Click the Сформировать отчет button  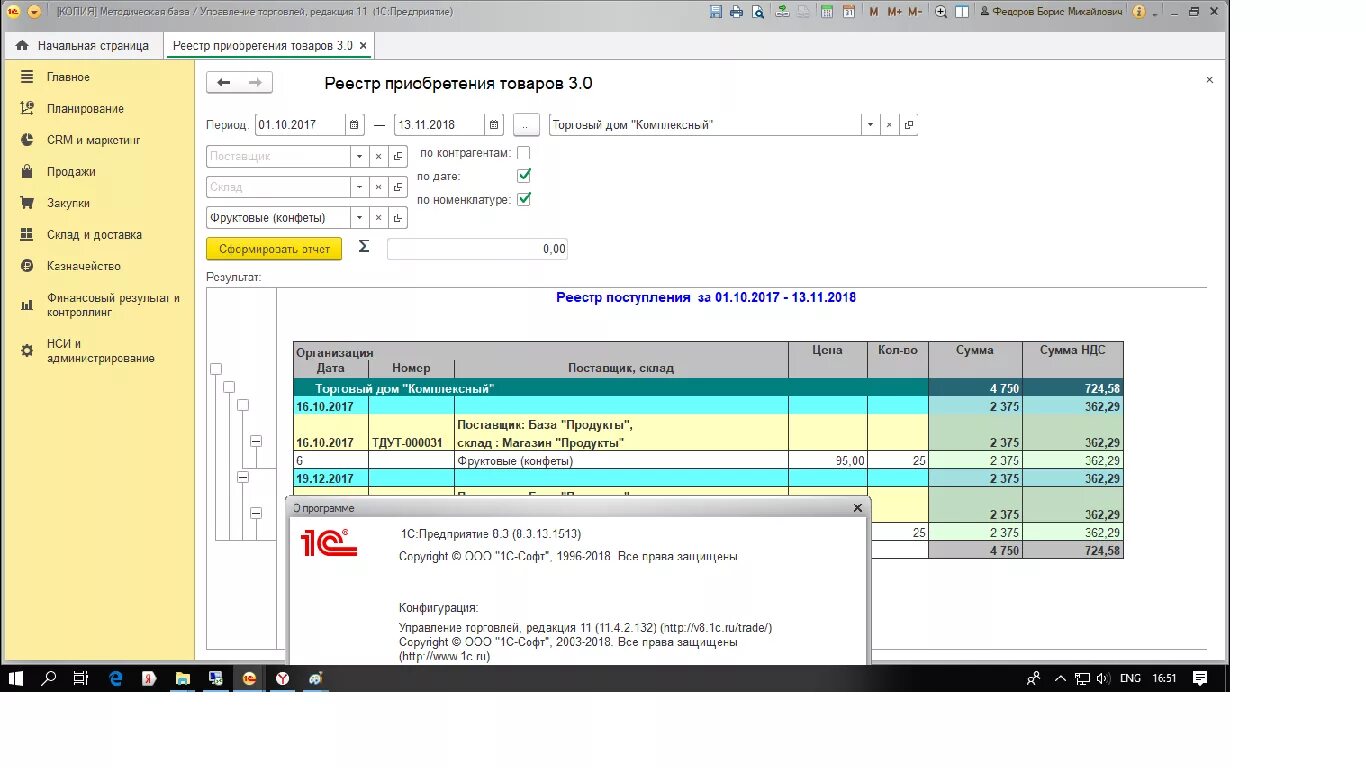tap(274, 248)
